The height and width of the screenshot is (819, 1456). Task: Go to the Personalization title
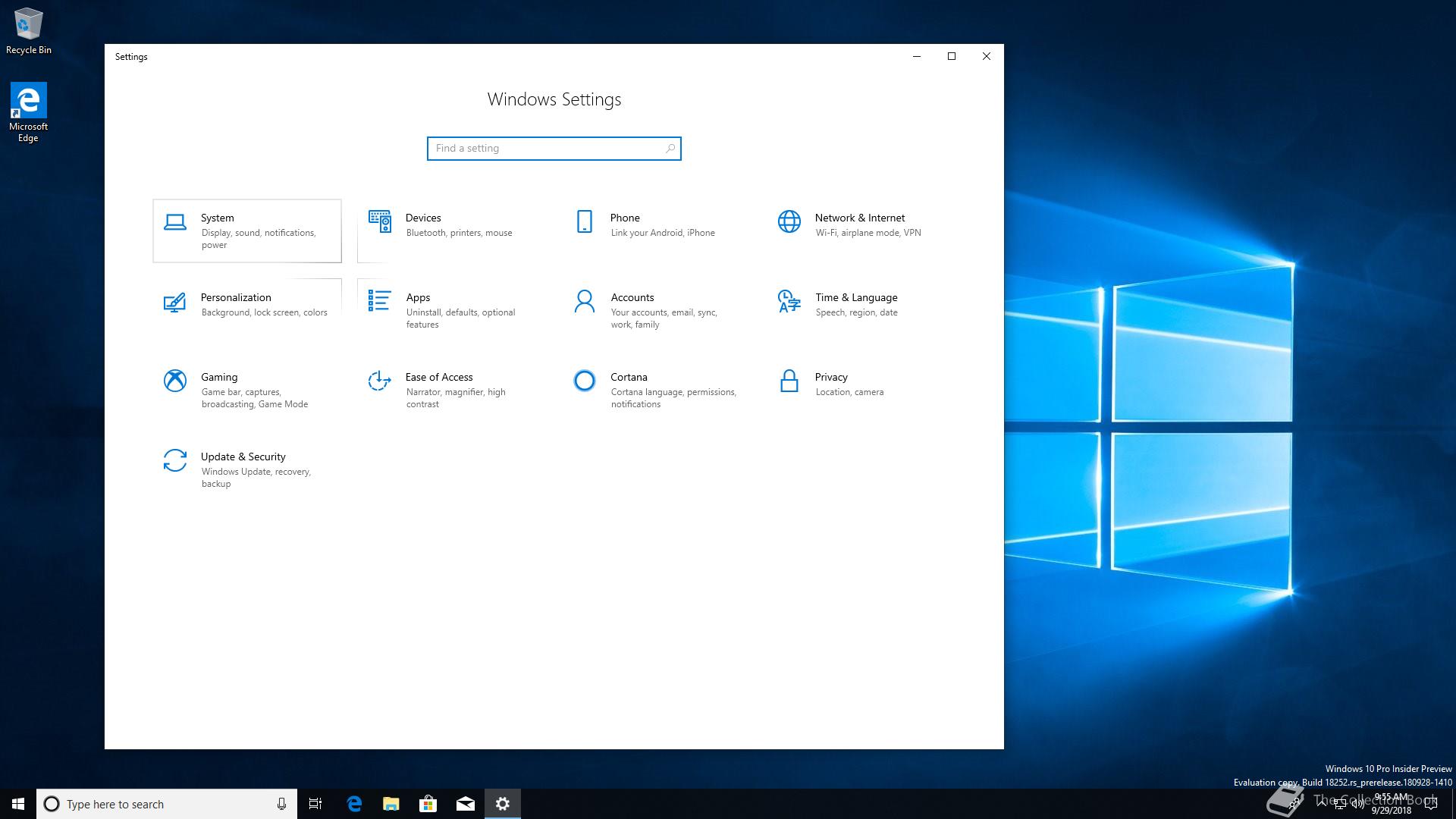[x=236, y=297]
